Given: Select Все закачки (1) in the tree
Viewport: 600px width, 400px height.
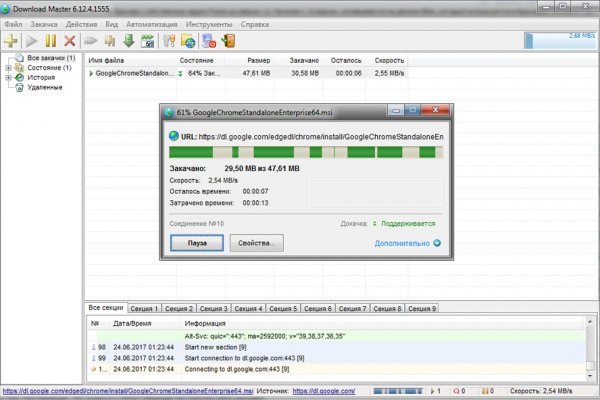Looking at the screenshot, I should coord(51,58).
